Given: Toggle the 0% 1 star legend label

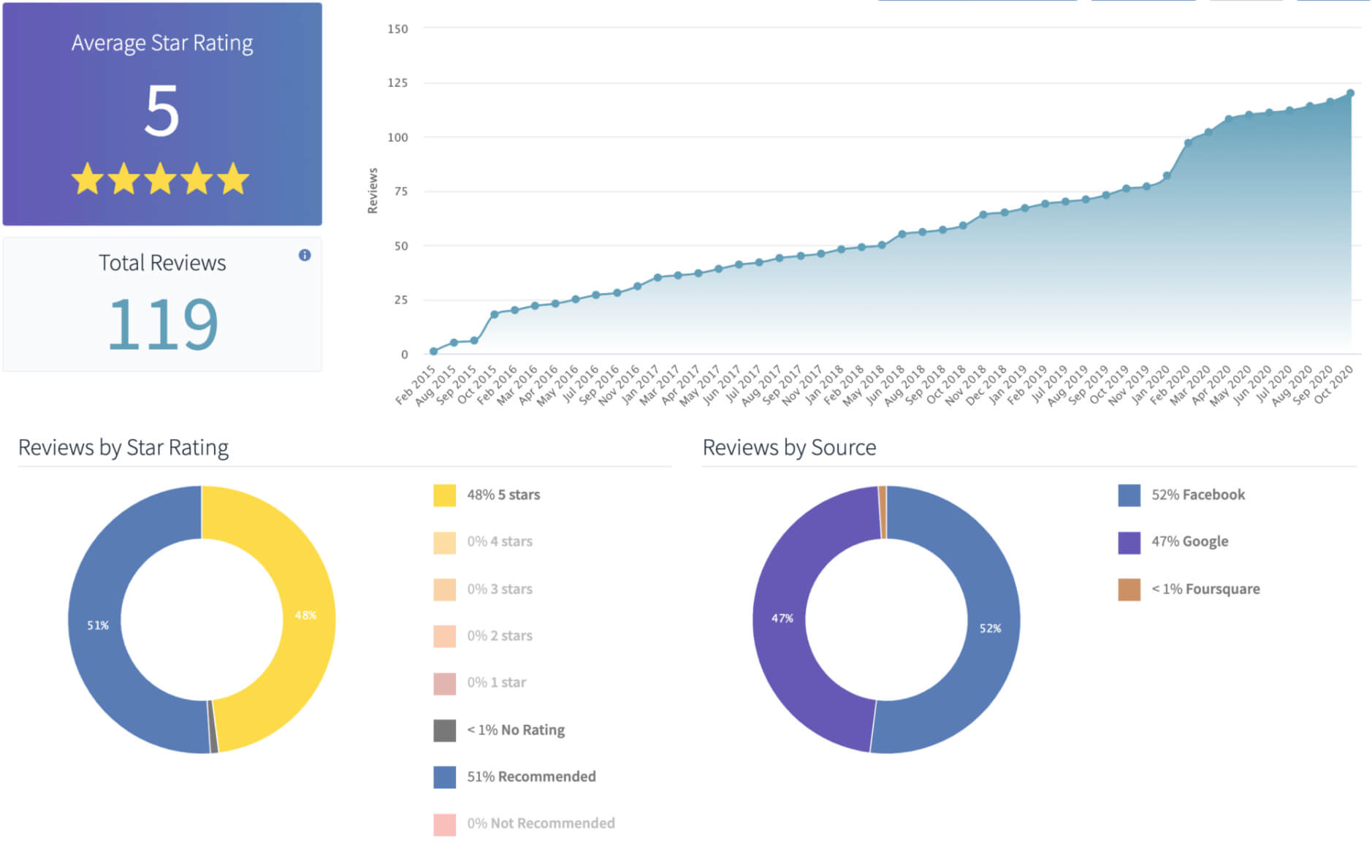Looking at the screenshot, I should pos(496,682).
